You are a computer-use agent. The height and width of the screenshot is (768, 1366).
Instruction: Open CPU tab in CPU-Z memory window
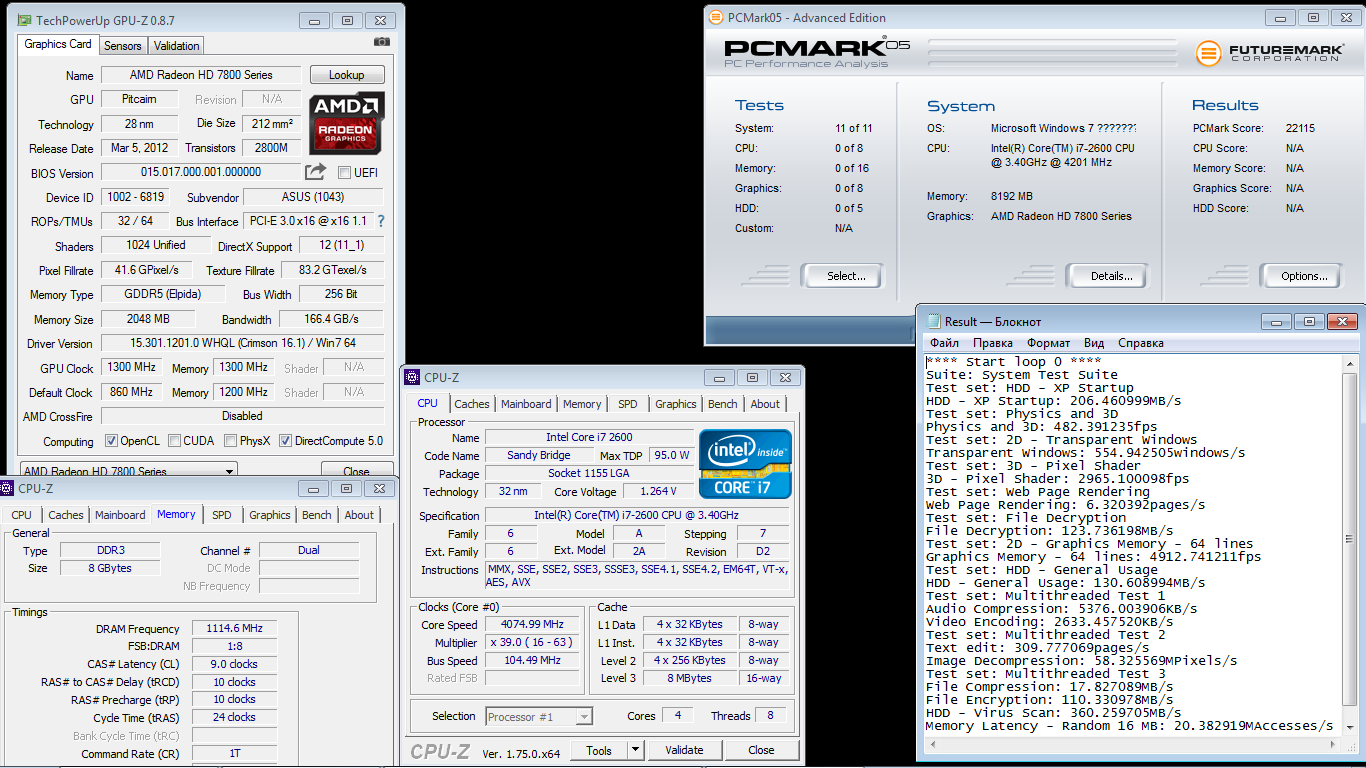click(x=21, y=515)
